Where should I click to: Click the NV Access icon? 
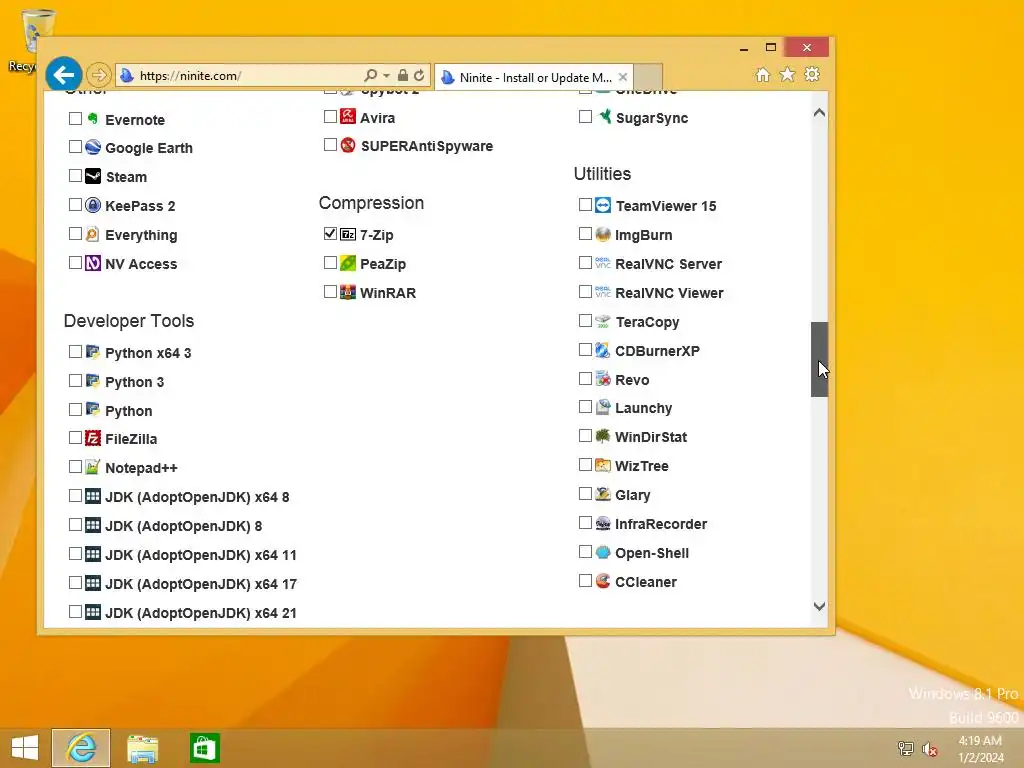93,263
